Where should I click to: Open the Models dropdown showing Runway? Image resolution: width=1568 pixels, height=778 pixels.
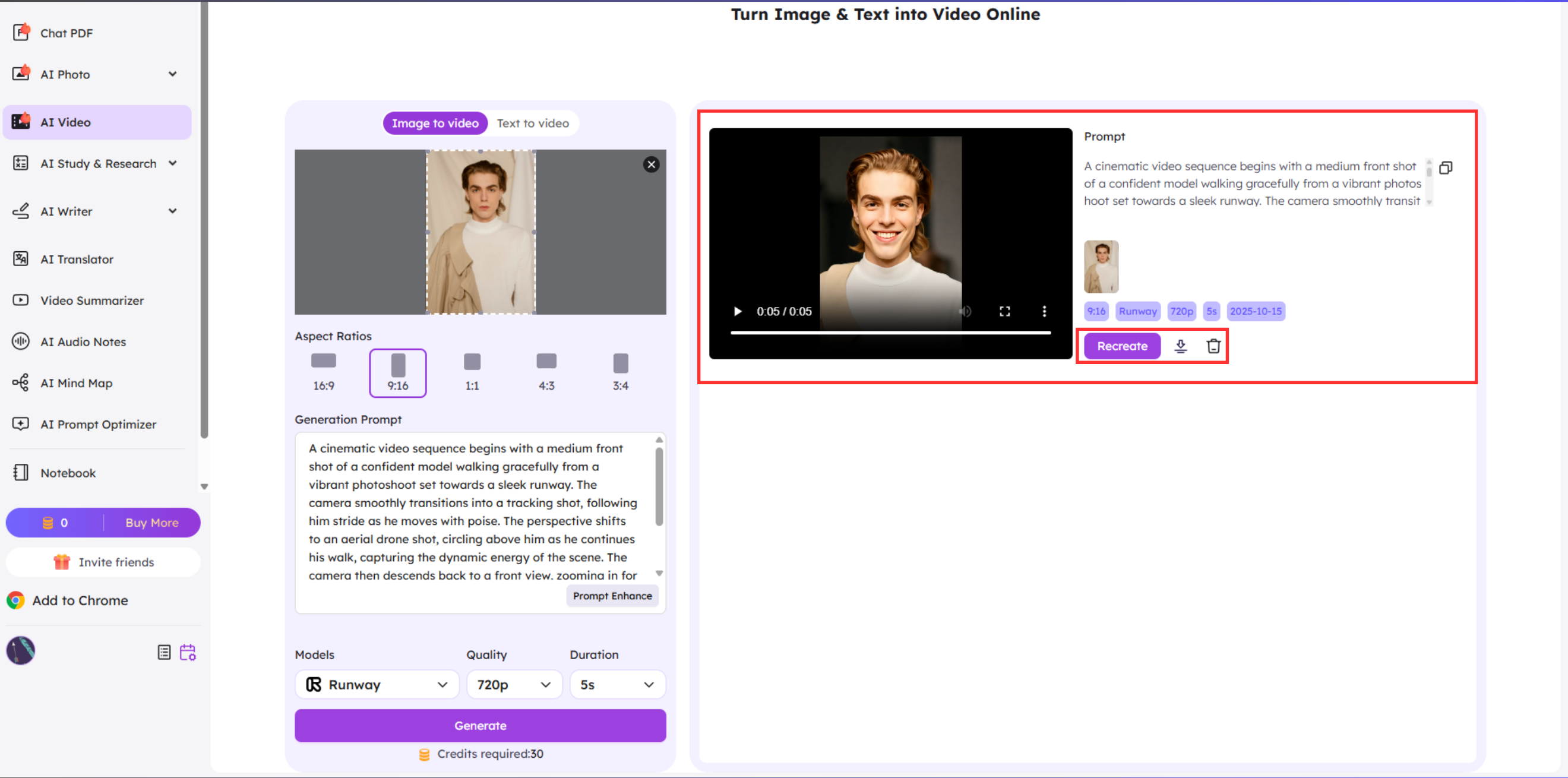[x=377, y=684]
